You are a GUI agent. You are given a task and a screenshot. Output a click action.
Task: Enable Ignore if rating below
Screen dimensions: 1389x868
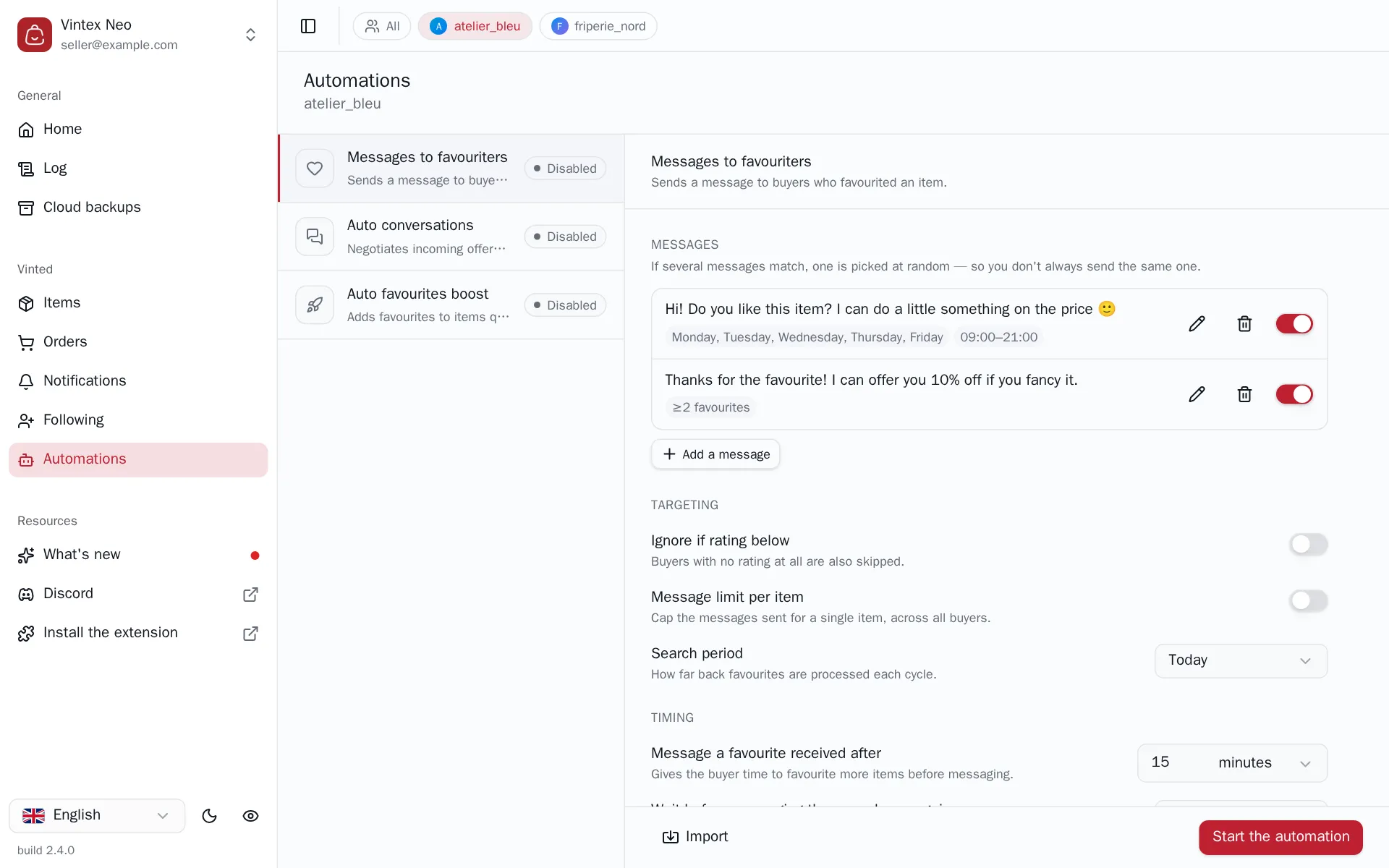point(1309,544)
